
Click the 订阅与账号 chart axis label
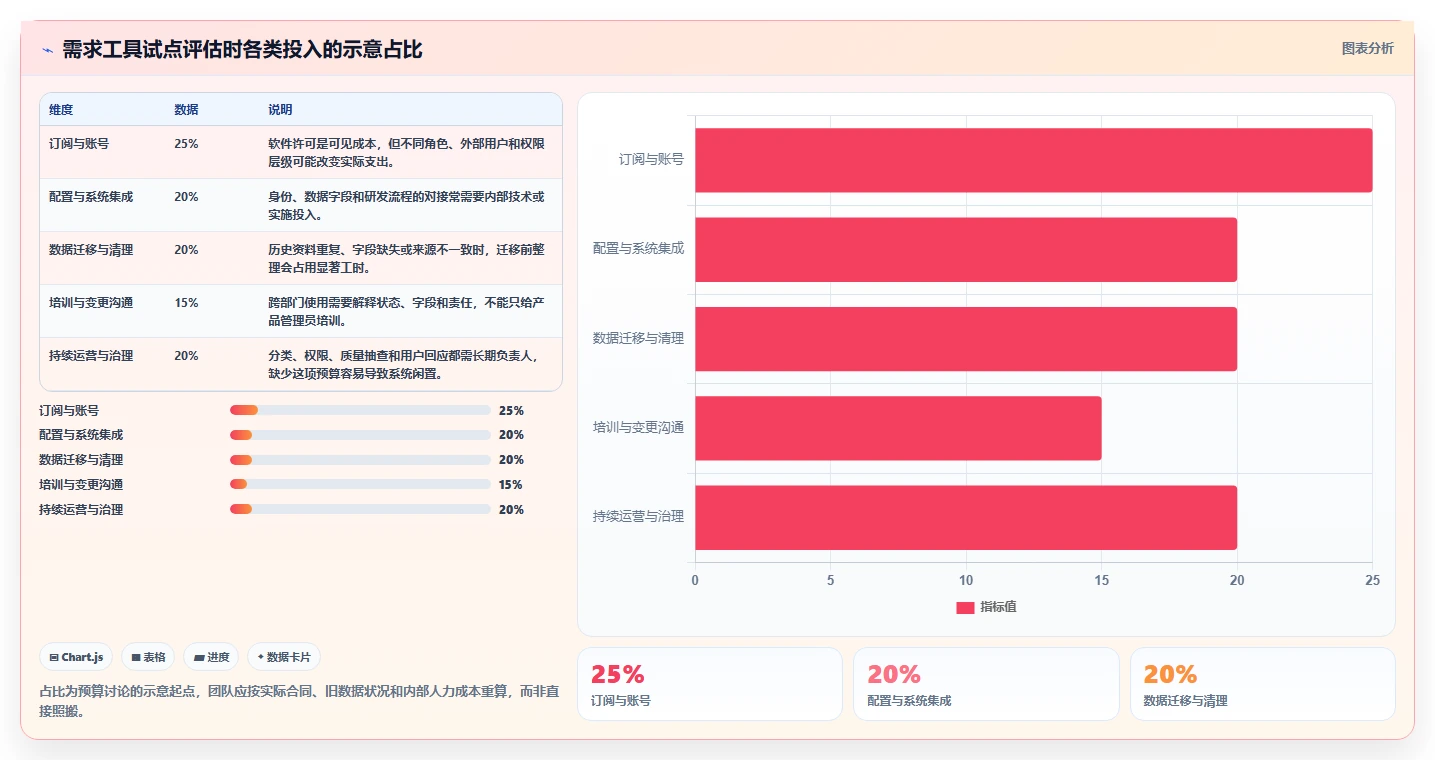coord(651,159)
